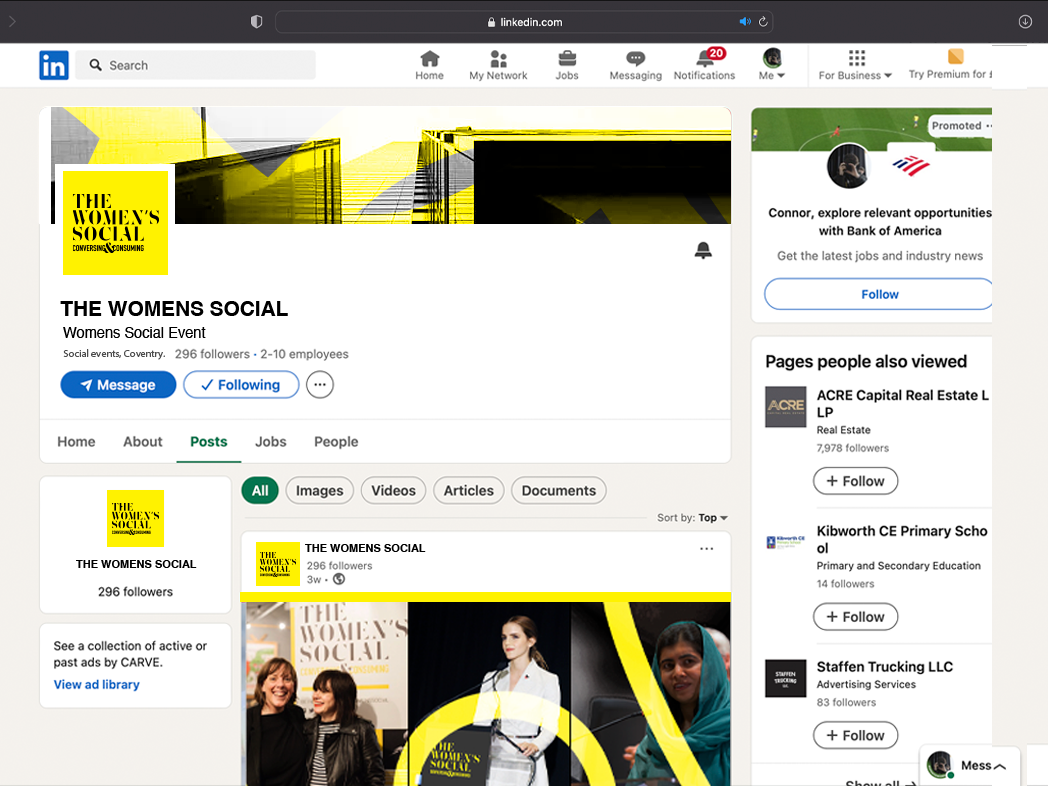Viewport: 1048px width, 786px height.
Task: Follow Kibworth CE Primary School
Action: point(856,617)
